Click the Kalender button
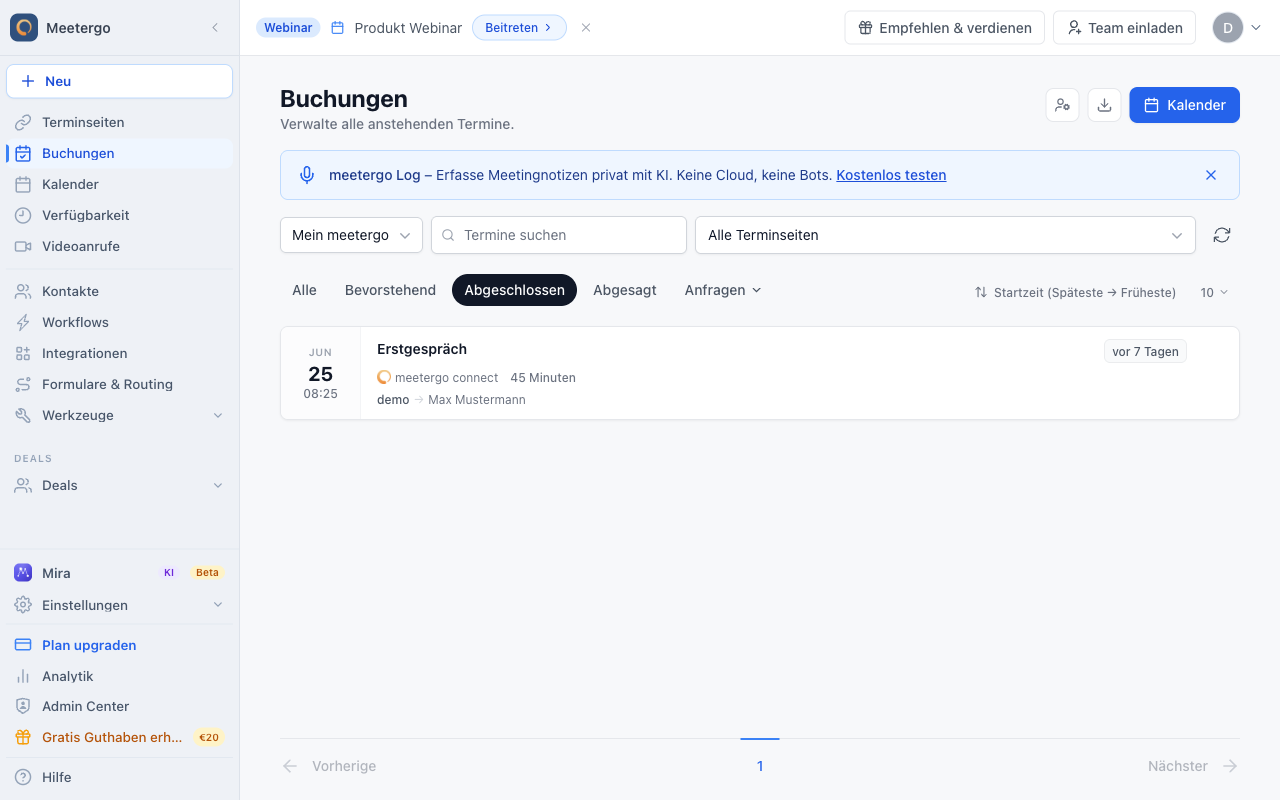The width and height of the screenshot is (1280, 800). click(1184, 105)
